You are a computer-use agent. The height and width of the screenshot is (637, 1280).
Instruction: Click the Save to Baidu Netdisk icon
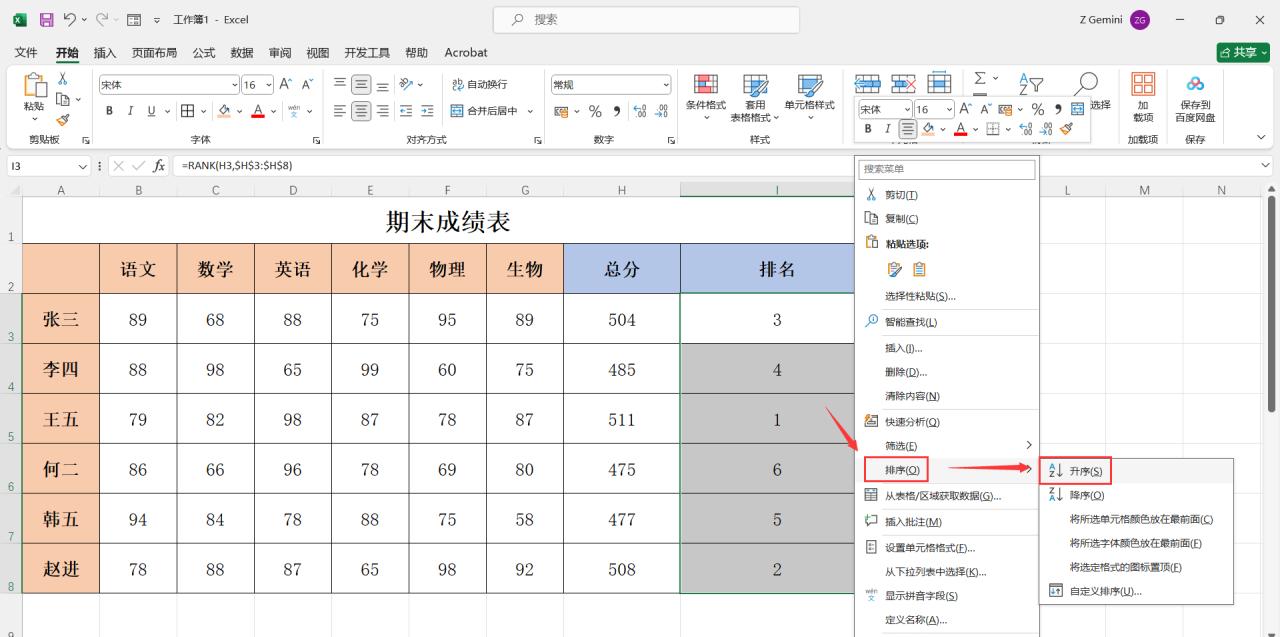pyautogui.click(x=1195, y=84)
